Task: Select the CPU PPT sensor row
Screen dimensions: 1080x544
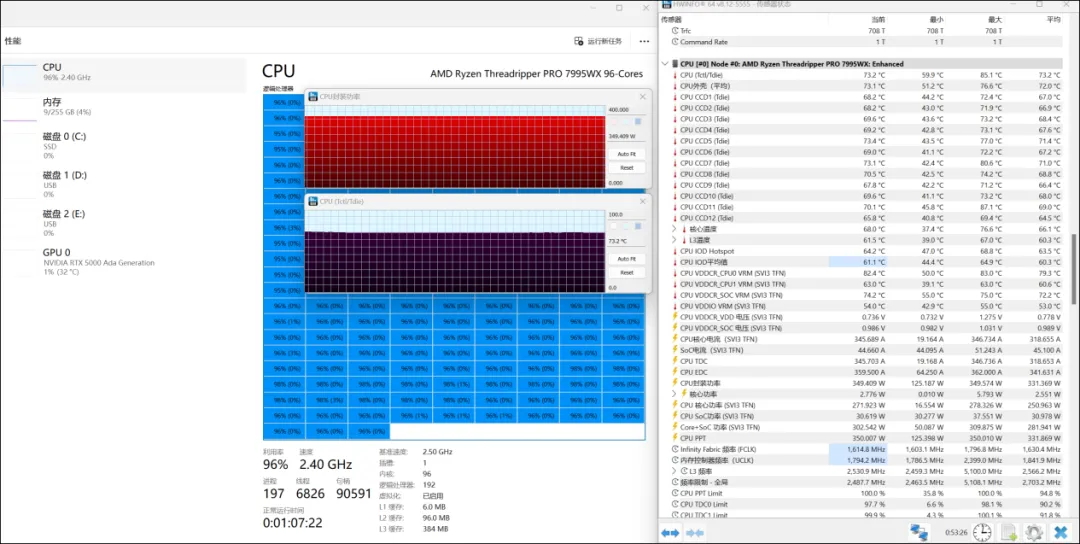Action: 863,439
